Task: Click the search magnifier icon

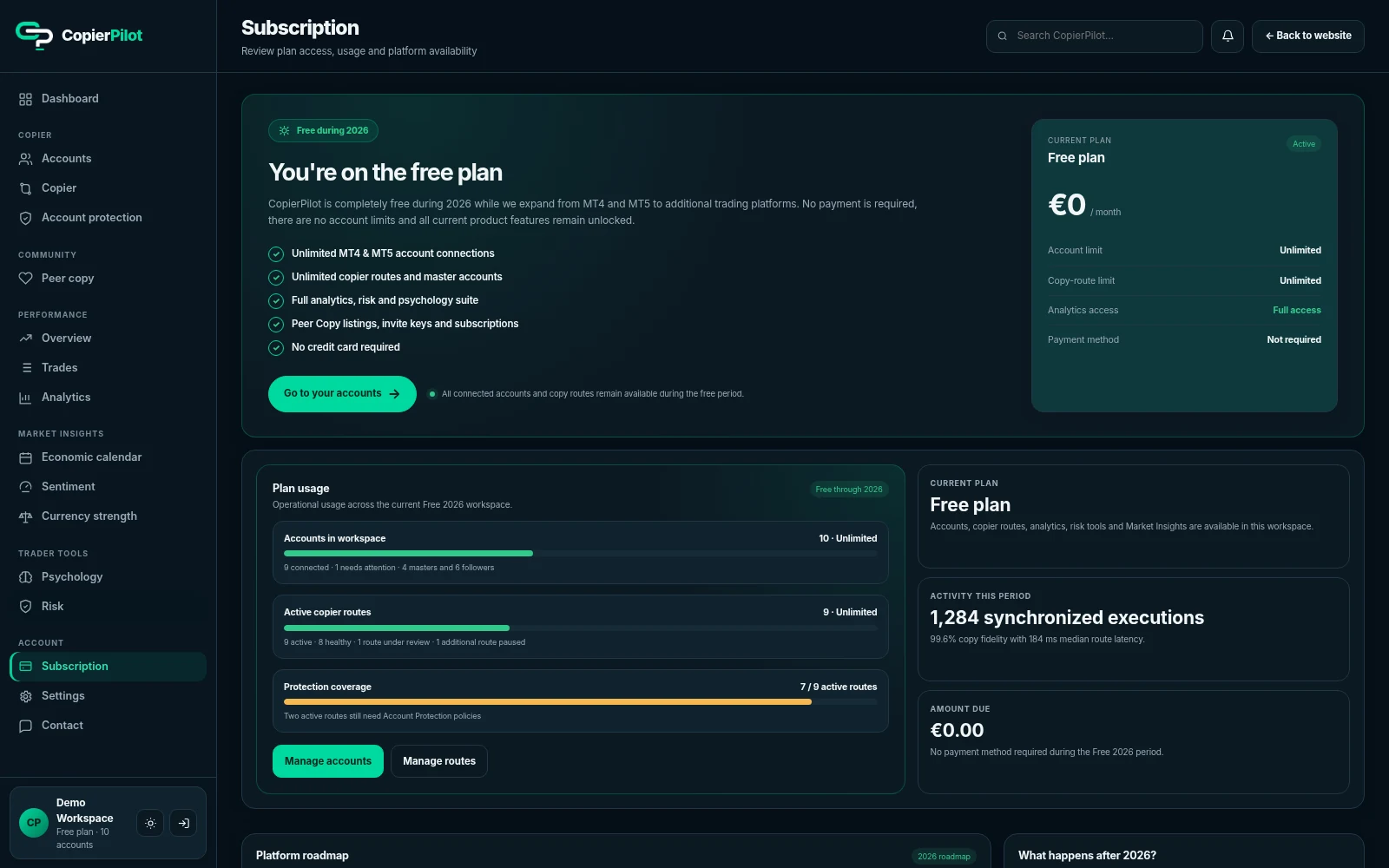Action: coord(1003,36)
